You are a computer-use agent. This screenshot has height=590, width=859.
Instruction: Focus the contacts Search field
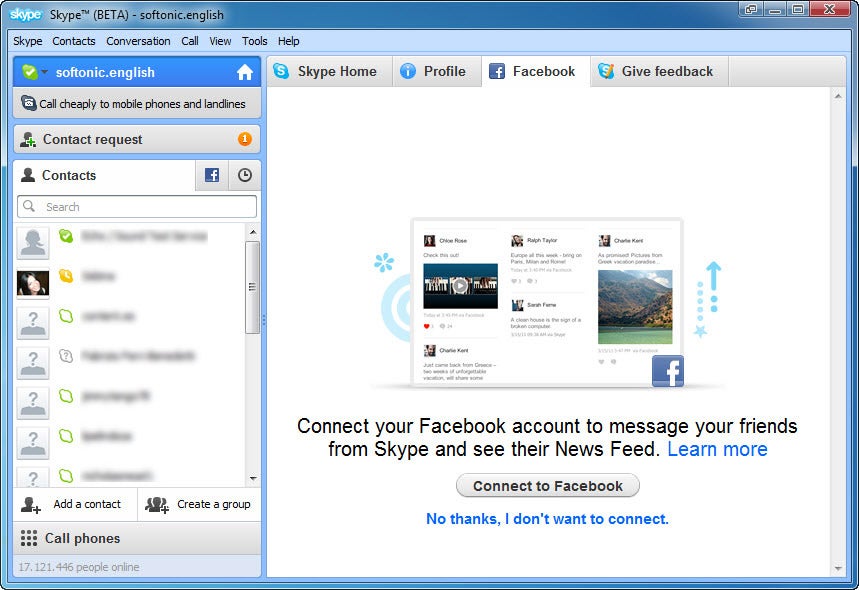[x=137, y=207]
